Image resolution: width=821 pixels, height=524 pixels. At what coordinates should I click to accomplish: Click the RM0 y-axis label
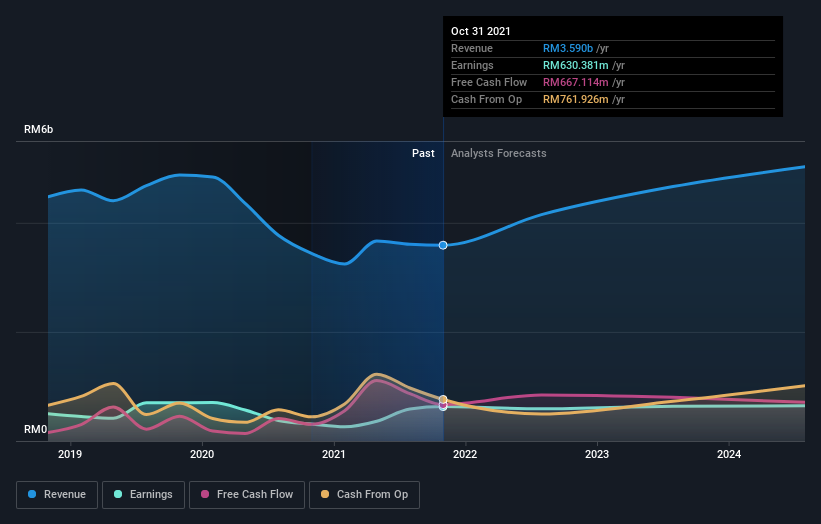35,429
